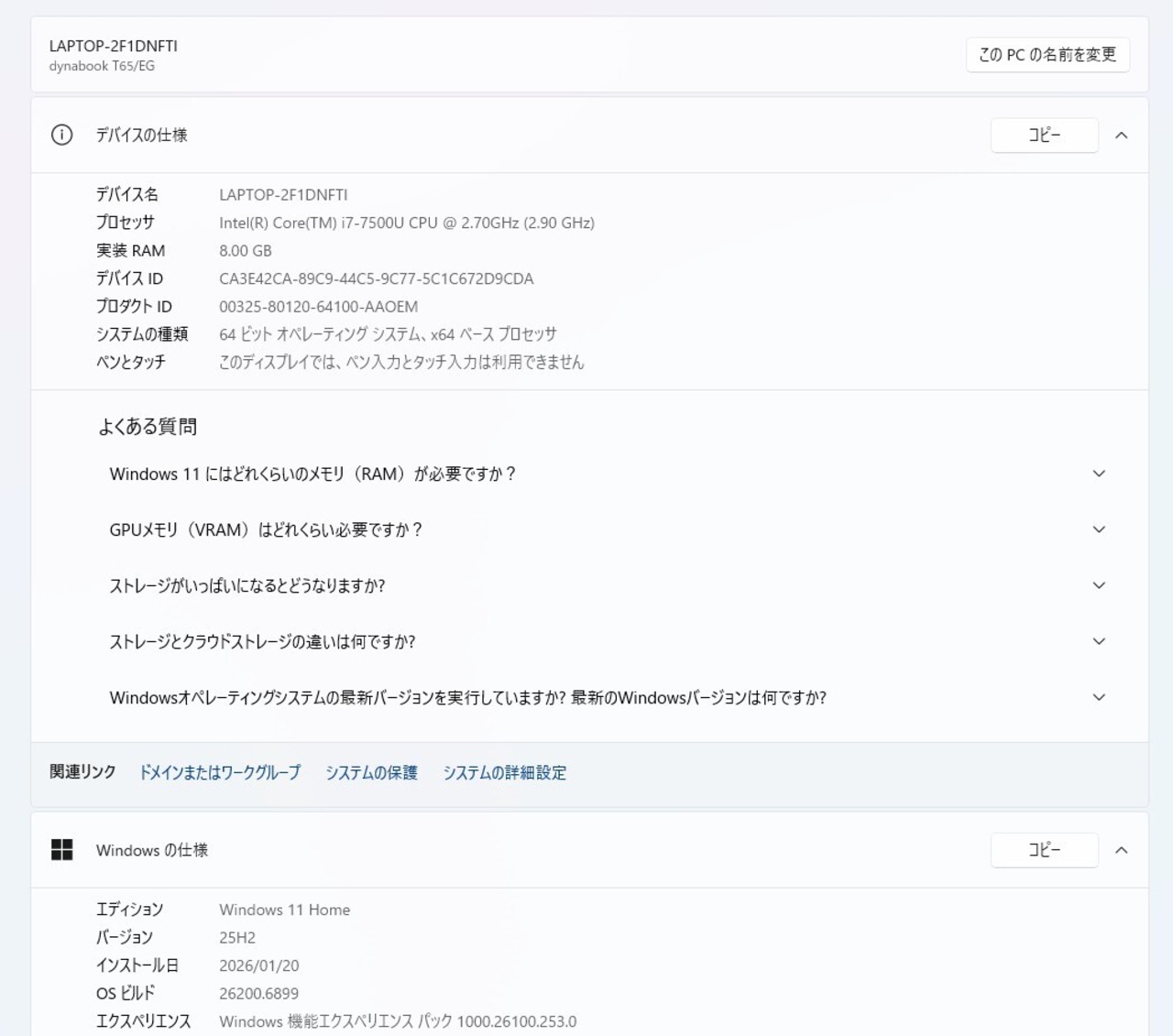Click the Windows logo icon beside Windows の仕様
This screenshot has height=1036, width=1173.
(x=61, y=850)
